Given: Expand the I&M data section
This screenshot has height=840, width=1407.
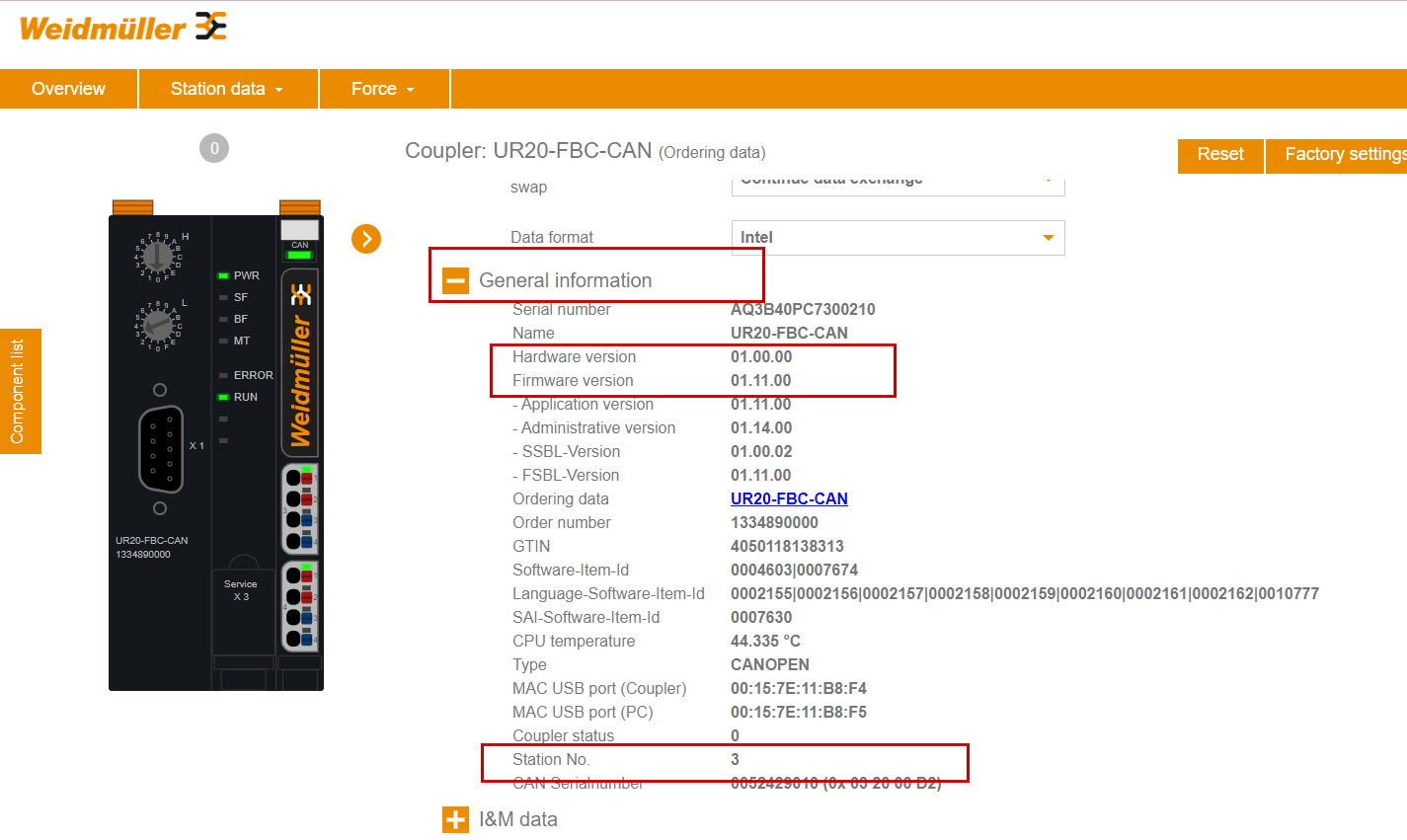Looking at the screenshot, I should [455, 819].
